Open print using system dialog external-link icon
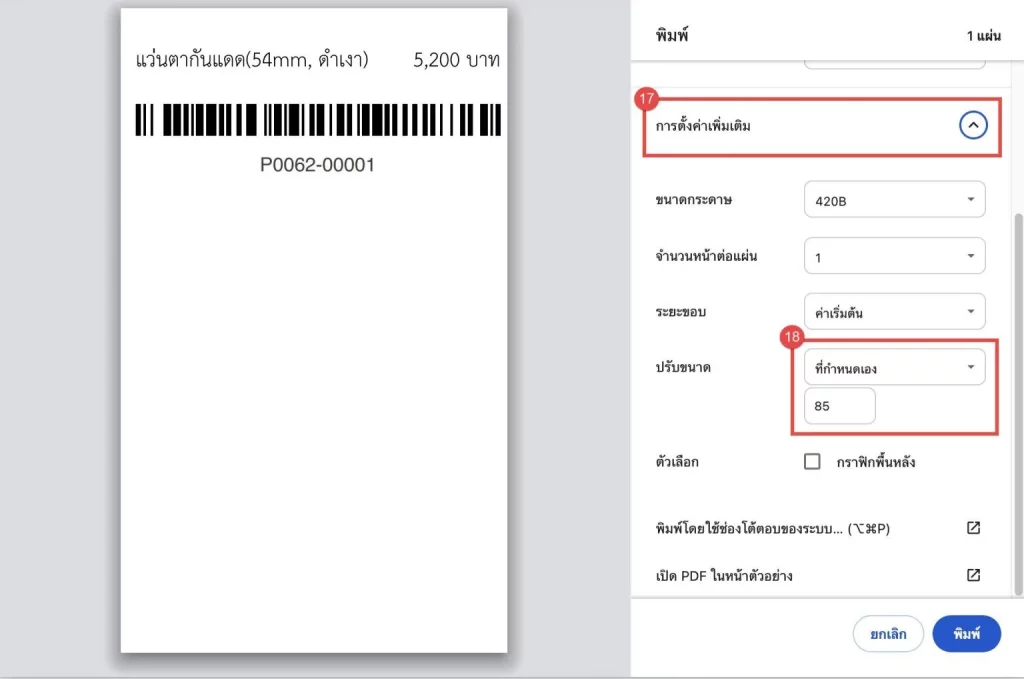 click(x=973, y=528)
